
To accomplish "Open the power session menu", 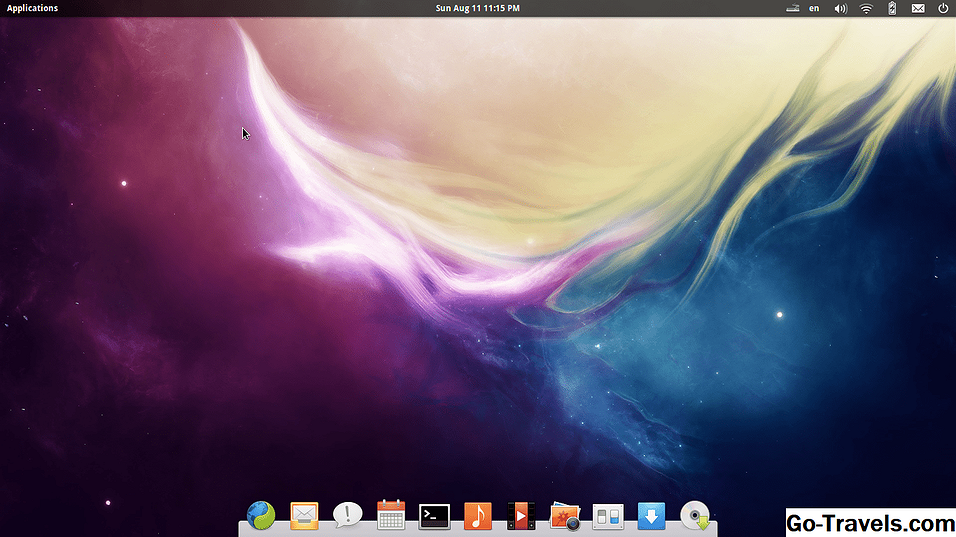I will click(943, 8).
